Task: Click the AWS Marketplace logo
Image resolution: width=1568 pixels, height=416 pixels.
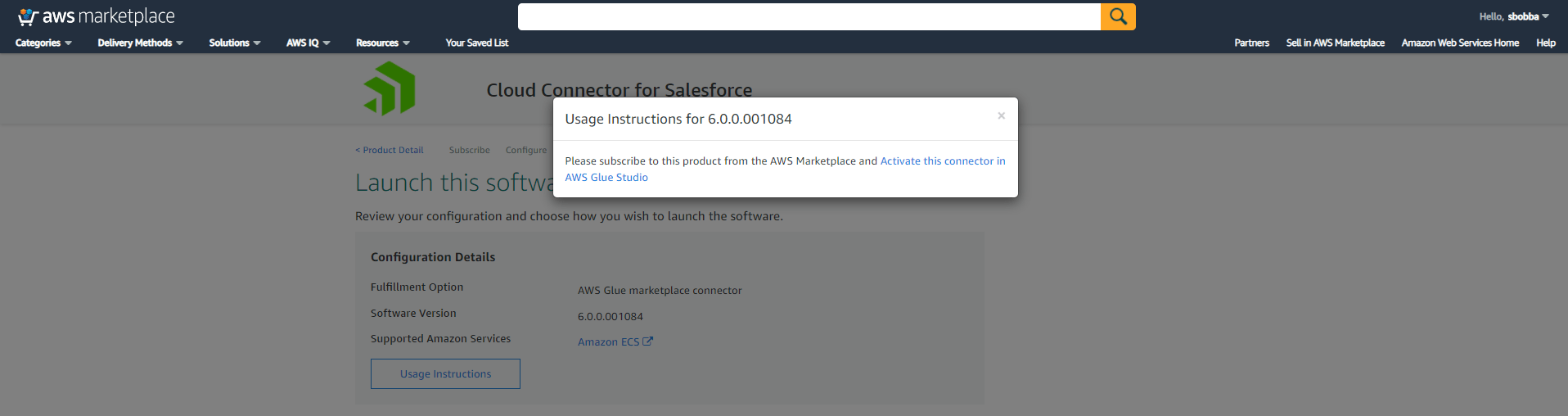Action: pyautogui.click(x=97, y=16)
